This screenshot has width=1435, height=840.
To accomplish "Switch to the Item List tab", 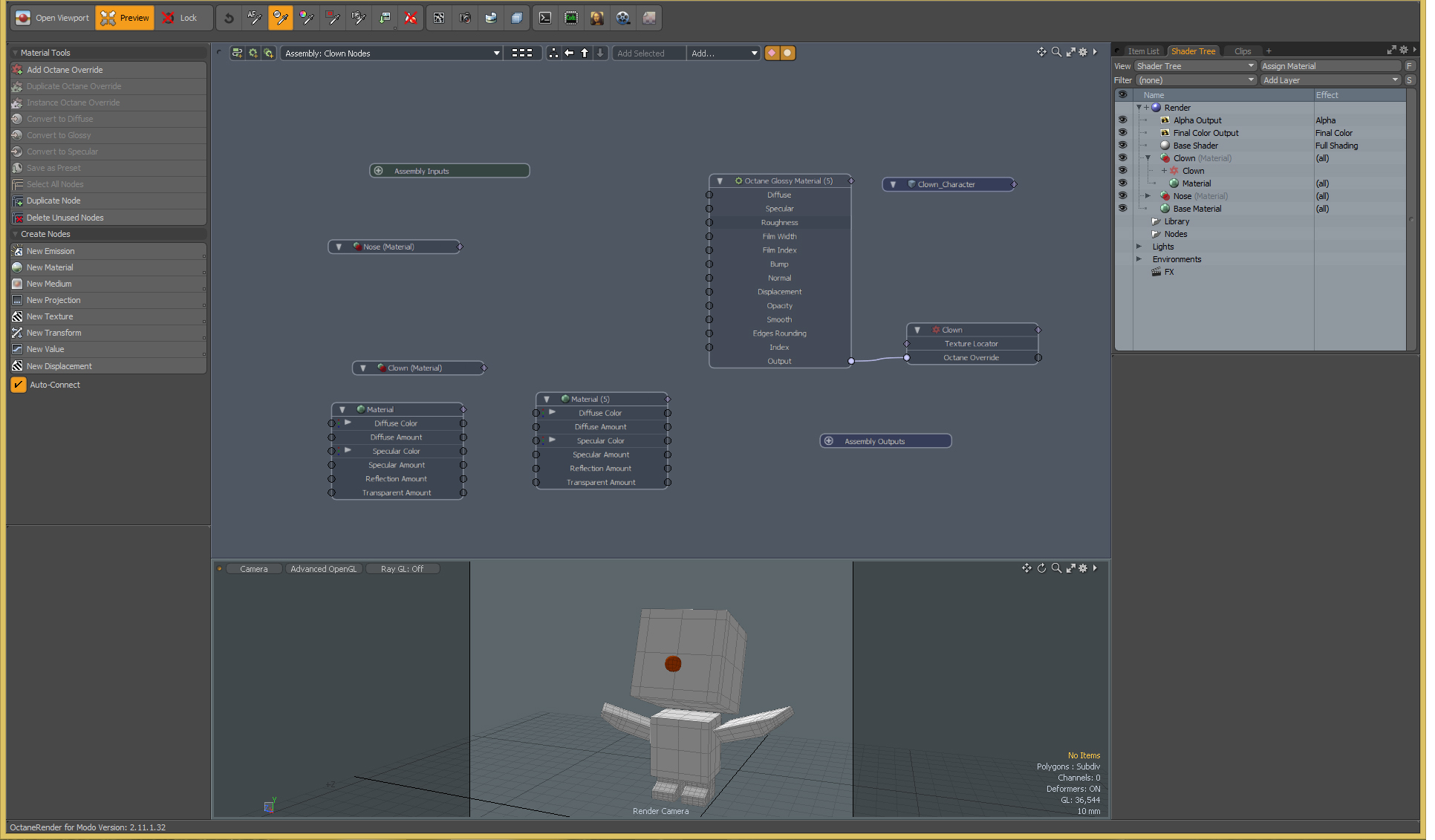I will [1142, 51].
